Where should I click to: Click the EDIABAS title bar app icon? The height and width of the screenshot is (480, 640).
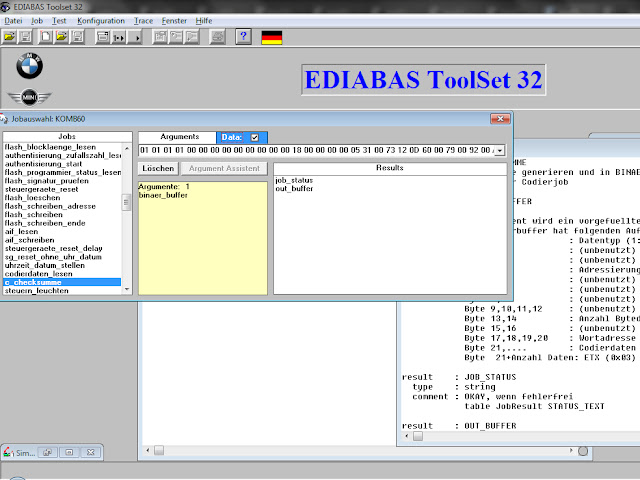coord(5,7)
